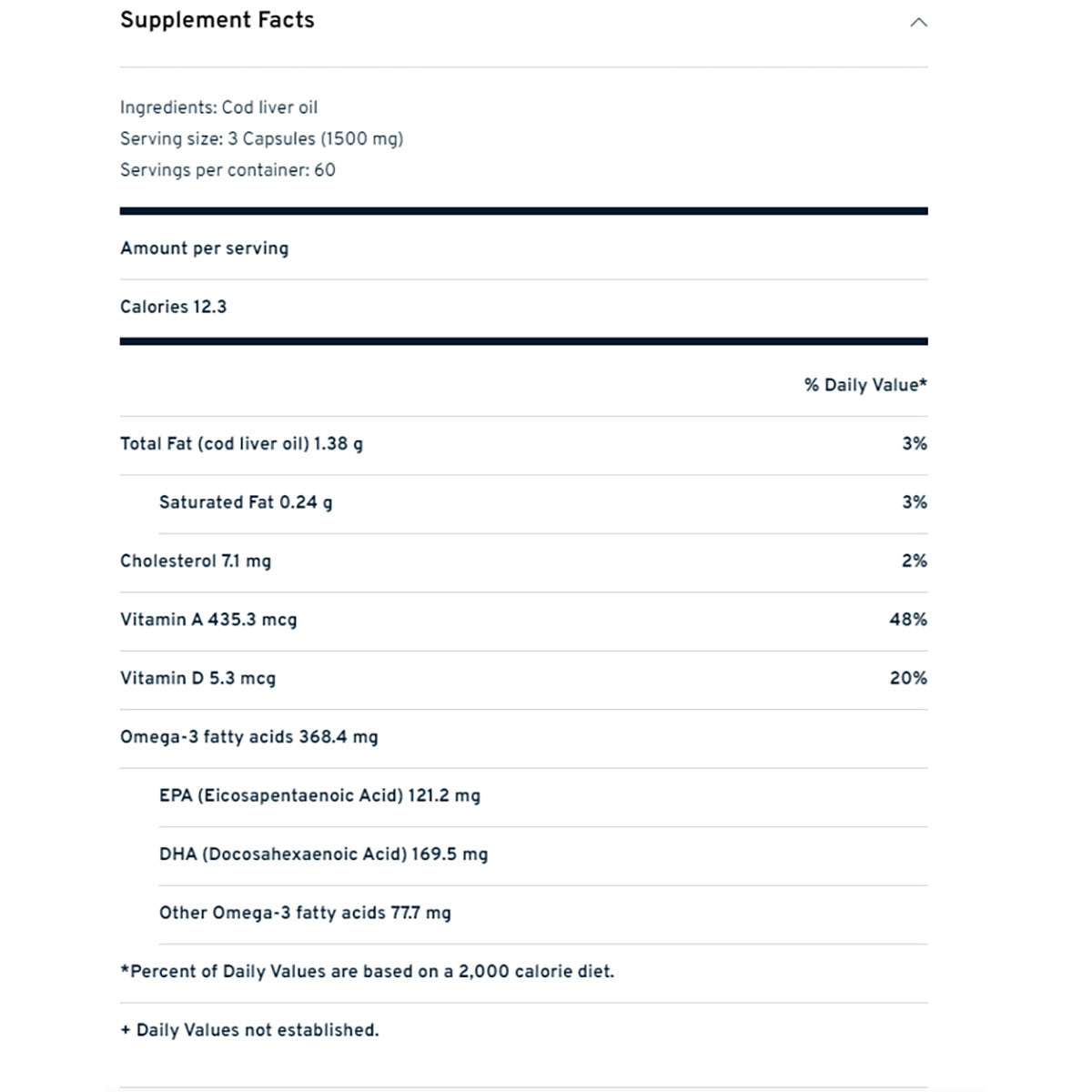The width and height of the screenshot is (1092, 1092).
Task: Click the Vitamin D 5.3 mcg row
Action: pyautogui.click(x=197, y=678)
